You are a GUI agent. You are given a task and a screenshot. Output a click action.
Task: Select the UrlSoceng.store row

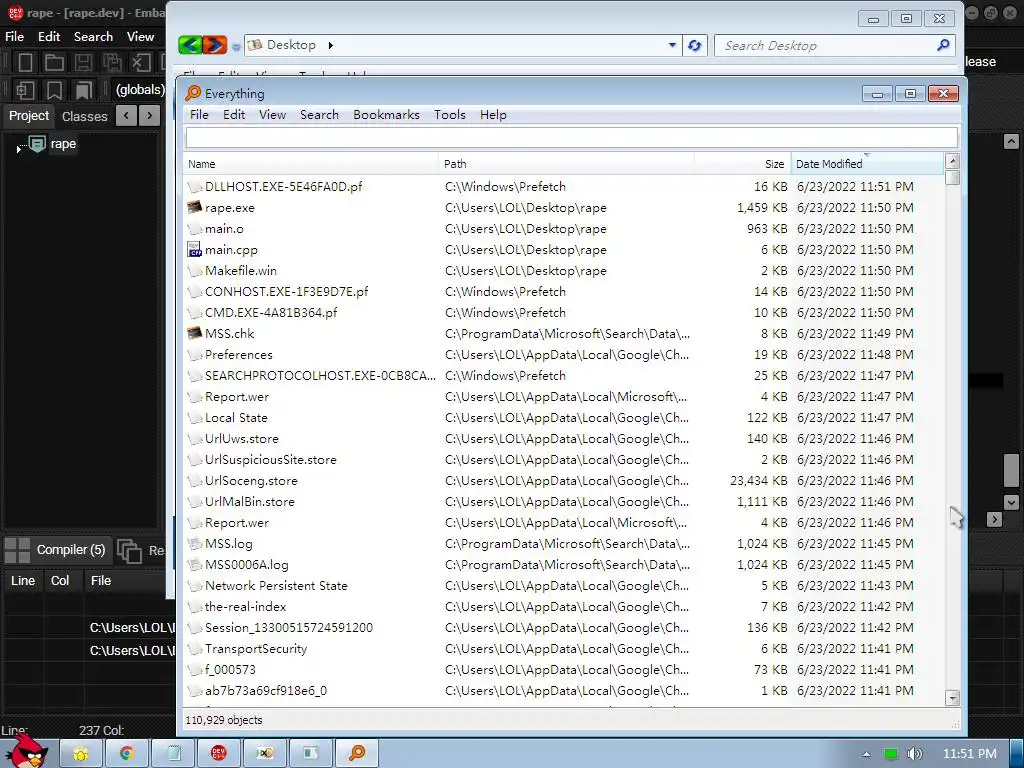tap(565, 481)
